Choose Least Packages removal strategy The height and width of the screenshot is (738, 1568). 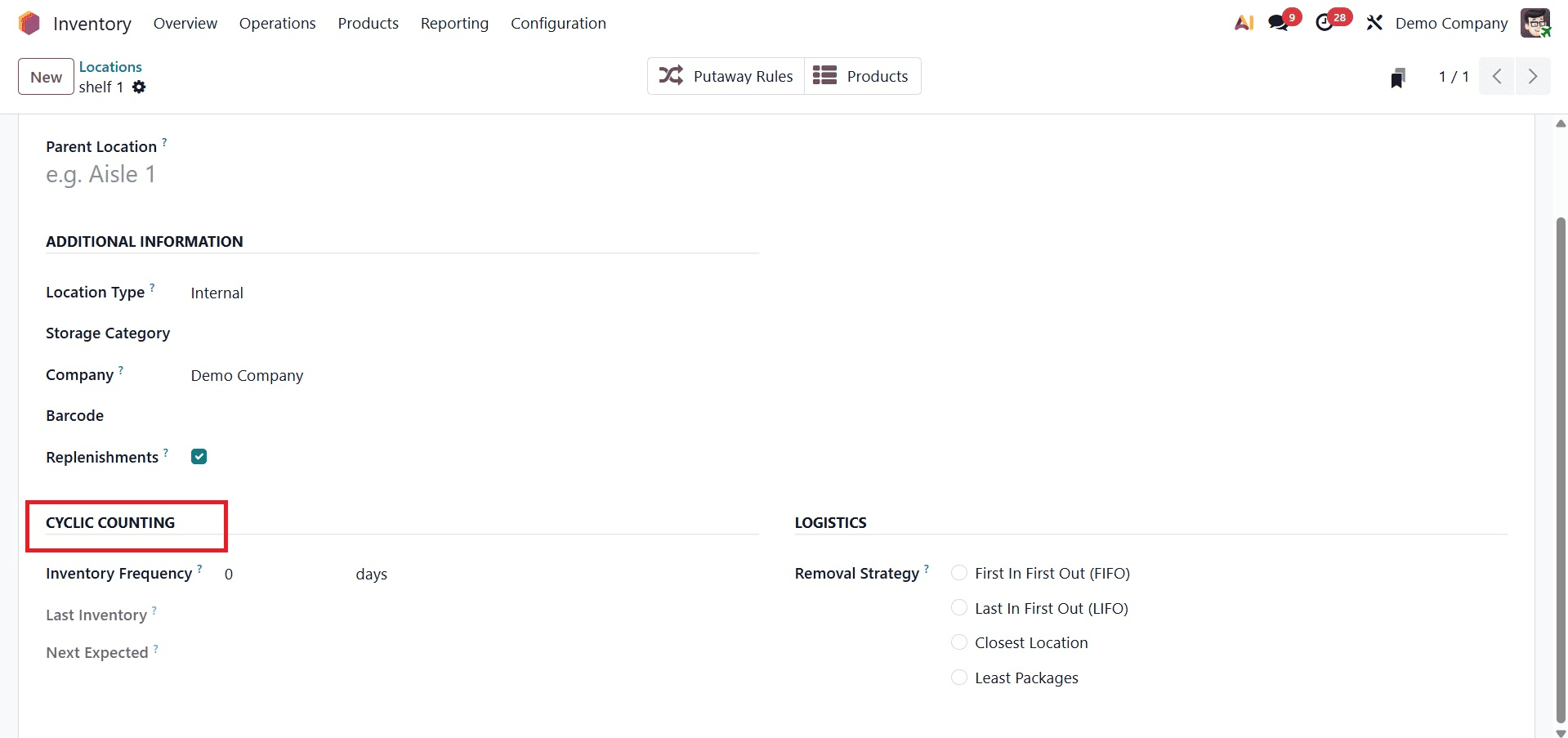click(958, 677)
